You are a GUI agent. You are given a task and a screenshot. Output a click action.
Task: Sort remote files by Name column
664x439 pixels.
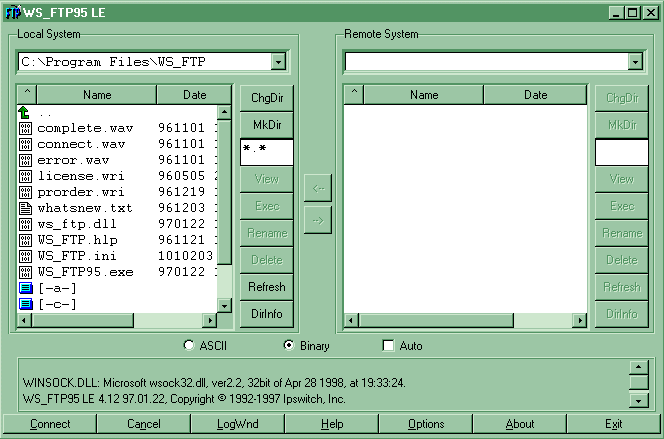(424, 94)
